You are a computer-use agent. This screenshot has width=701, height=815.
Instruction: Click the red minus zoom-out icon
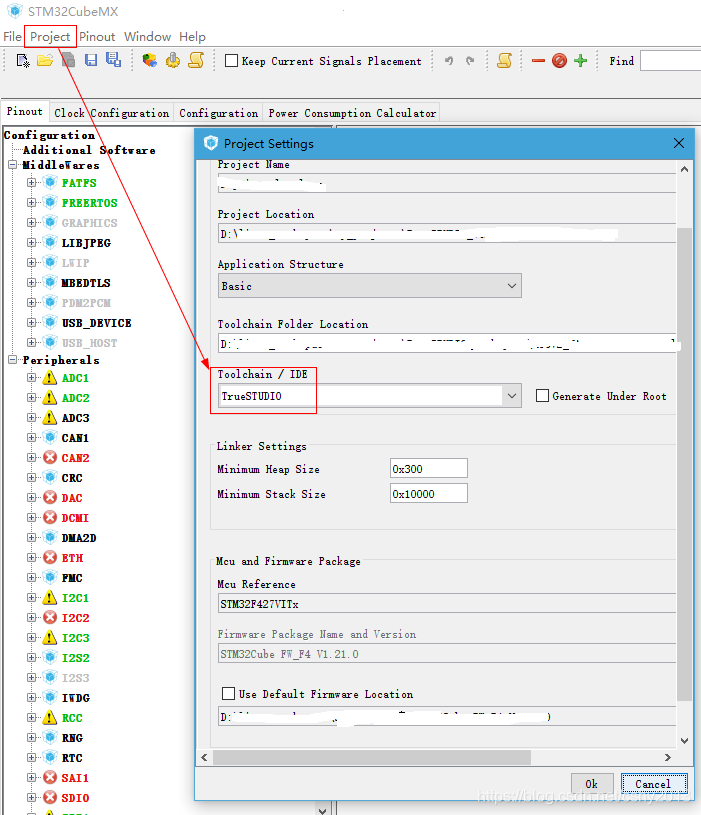pyautogui.click(x=538, y=61)
